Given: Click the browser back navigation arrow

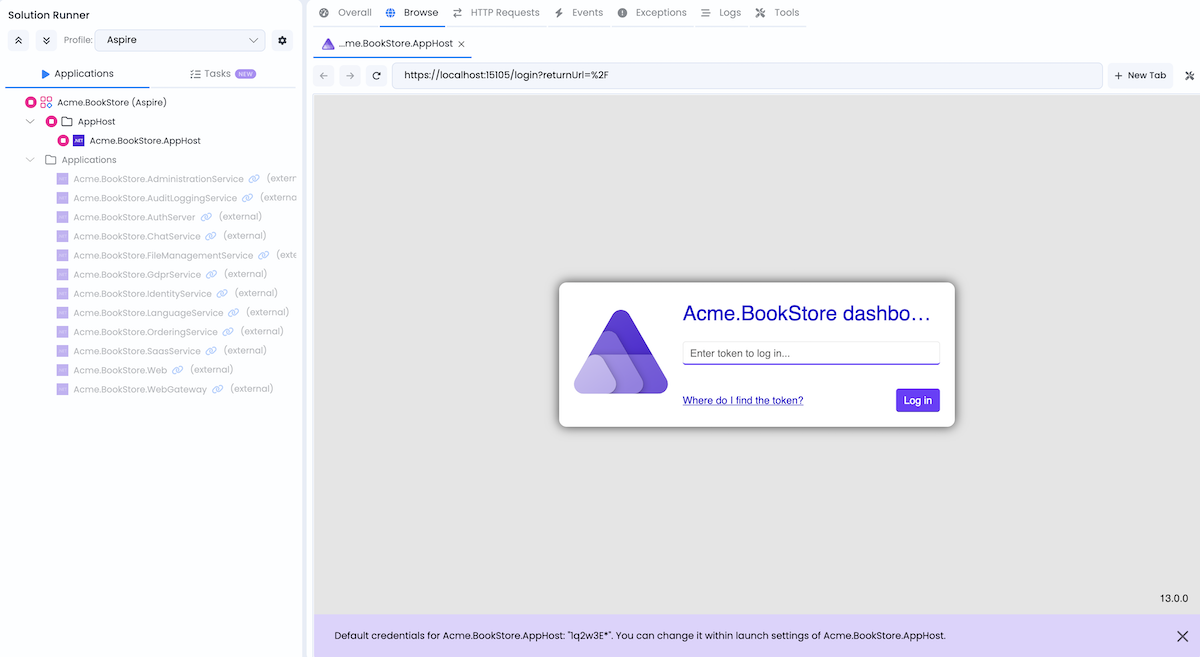Looking at the screenshot, I should point(323,75).
